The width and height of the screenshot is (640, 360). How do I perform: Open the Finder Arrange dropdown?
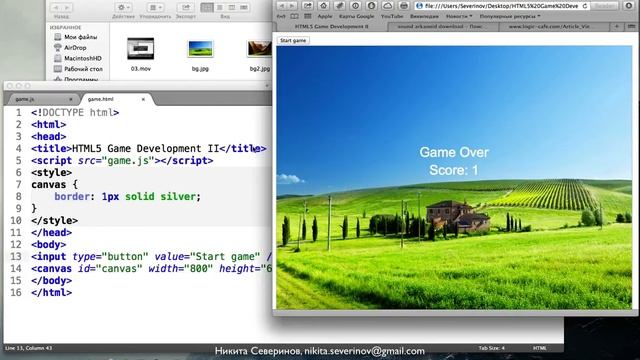click(155, 7)
